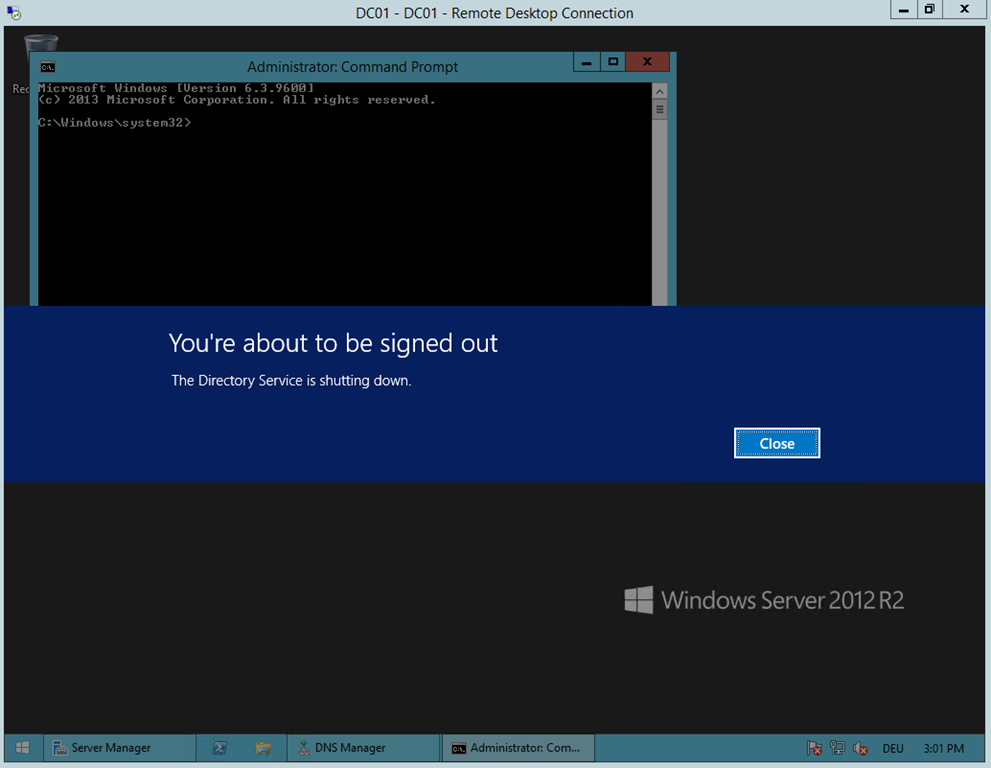Click the Command Prompt scroll up arrow
Screen dimensions: 991x768
click(659, 92)
